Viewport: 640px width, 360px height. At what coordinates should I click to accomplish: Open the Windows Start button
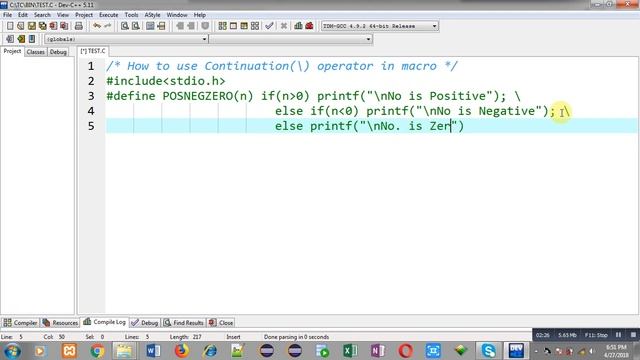pyautogui.click(x=12, y=351)
